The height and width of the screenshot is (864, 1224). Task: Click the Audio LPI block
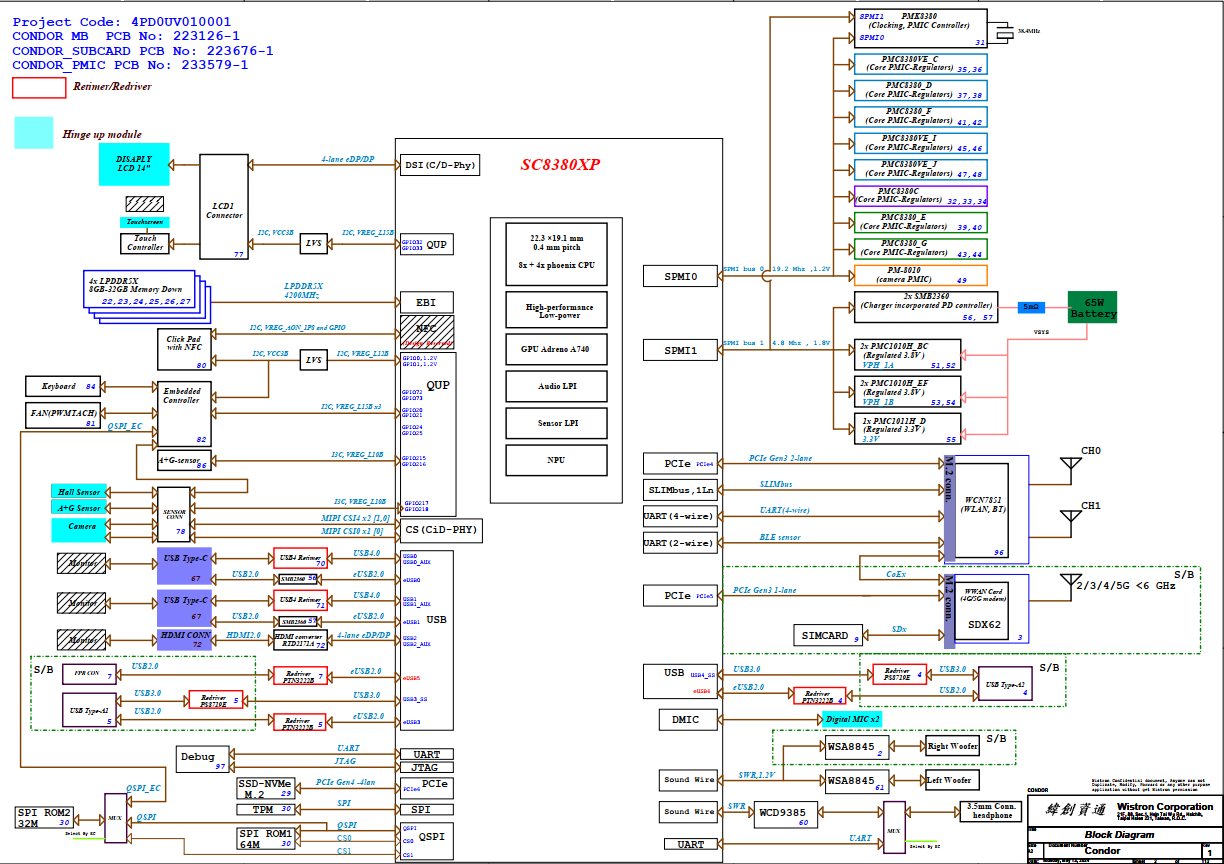tap(556, 386)
